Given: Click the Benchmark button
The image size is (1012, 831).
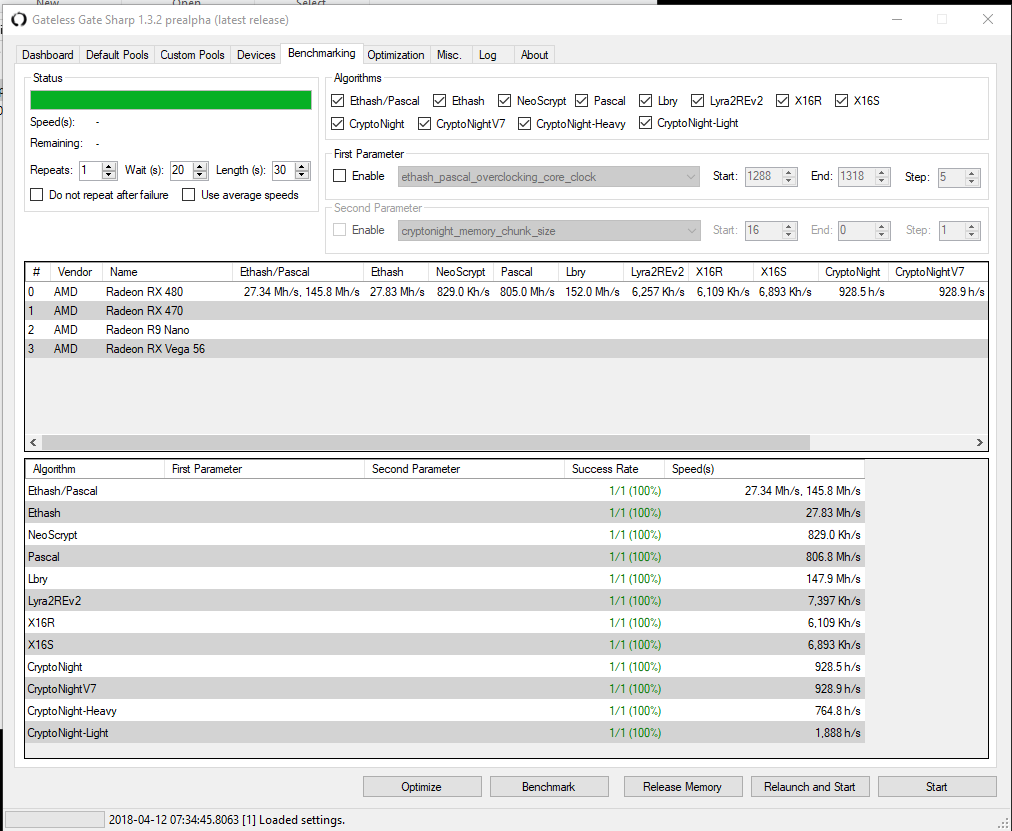Looking at the screenshot, I should [x=549, y=786].
